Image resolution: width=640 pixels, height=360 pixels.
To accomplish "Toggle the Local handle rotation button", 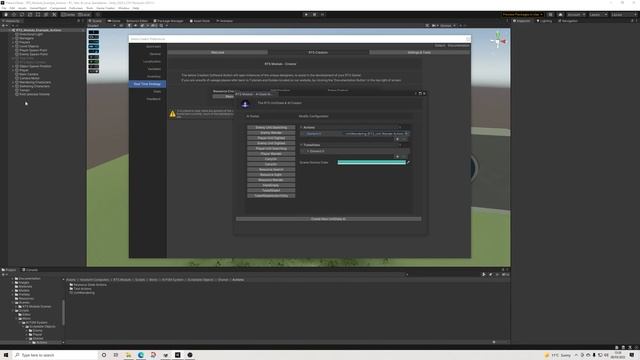I will 84,15.
